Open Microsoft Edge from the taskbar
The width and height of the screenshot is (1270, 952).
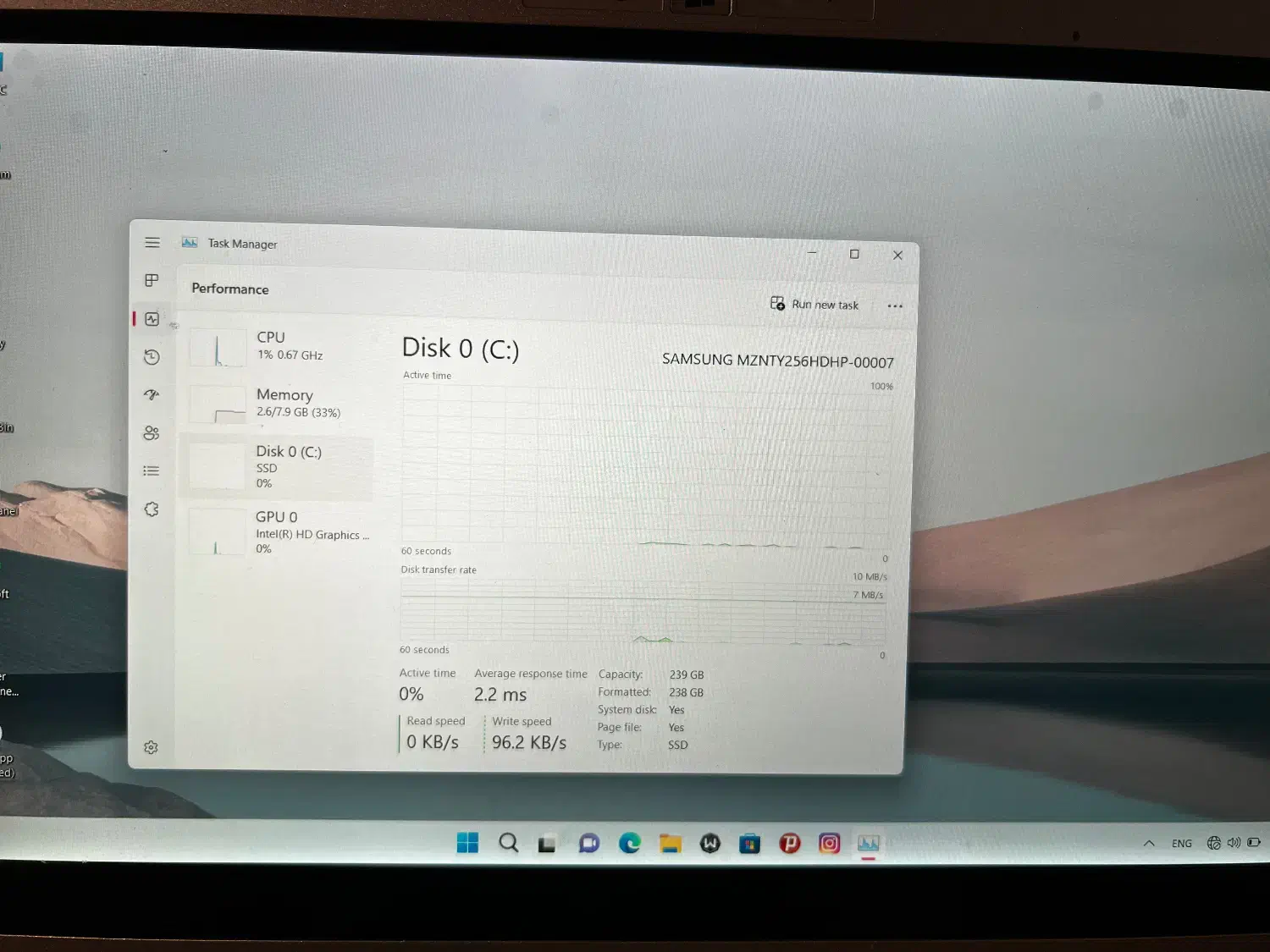[x=629, y=843]
